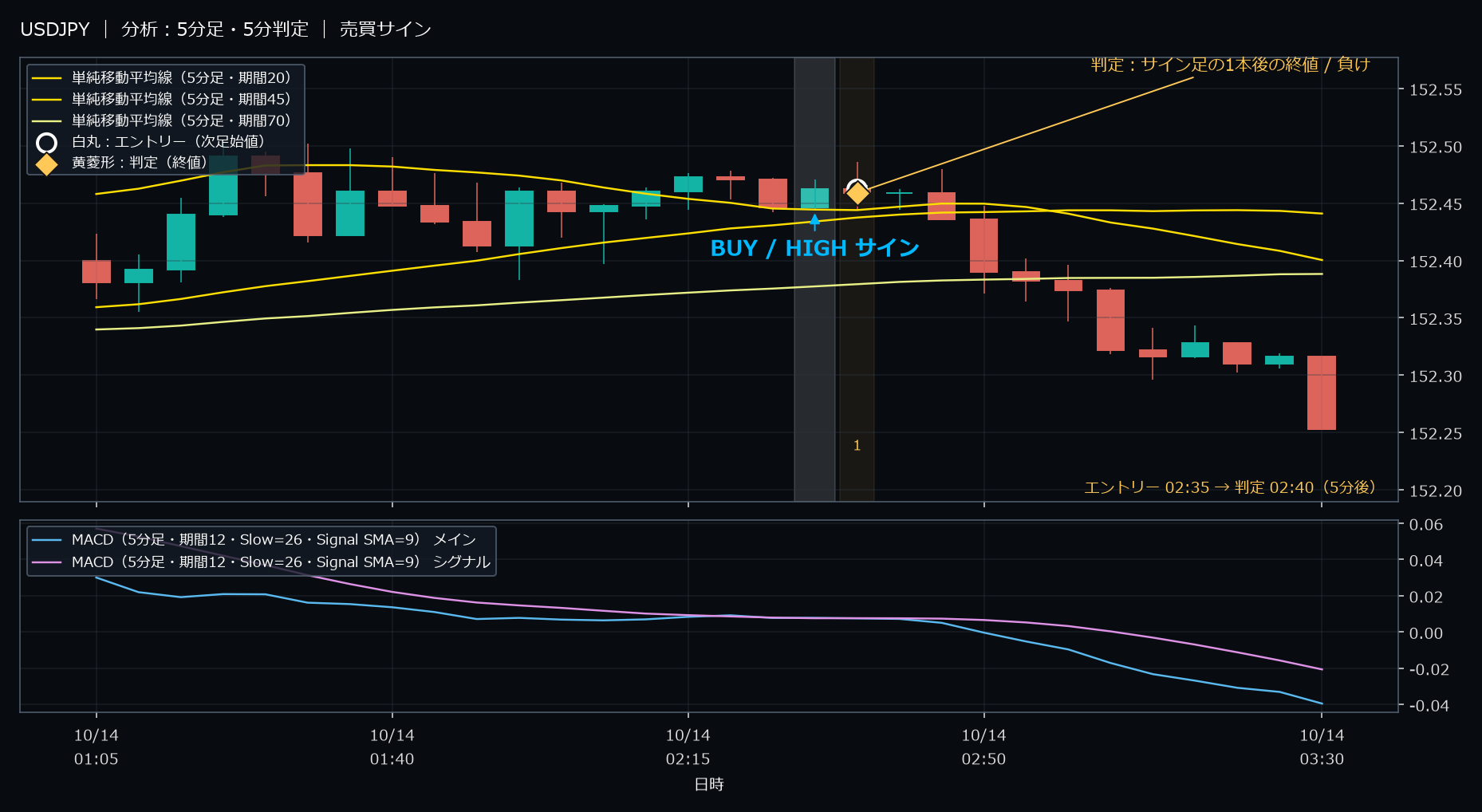The height and width of the screenshot is (812, 1482).
Task: Click the white circle entry icon in the legend
Action: 46,143
